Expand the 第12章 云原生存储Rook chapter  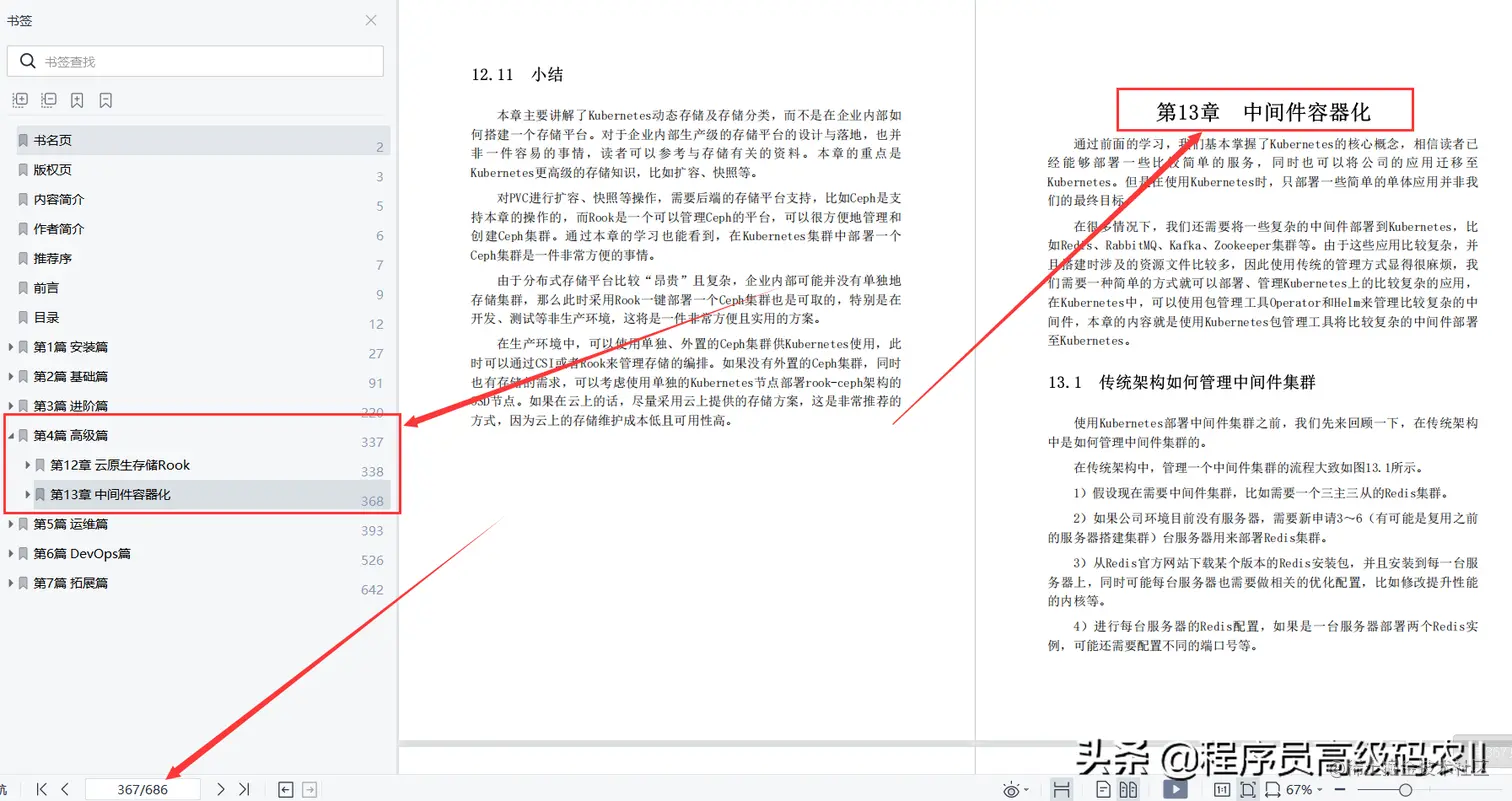point(27,466)
